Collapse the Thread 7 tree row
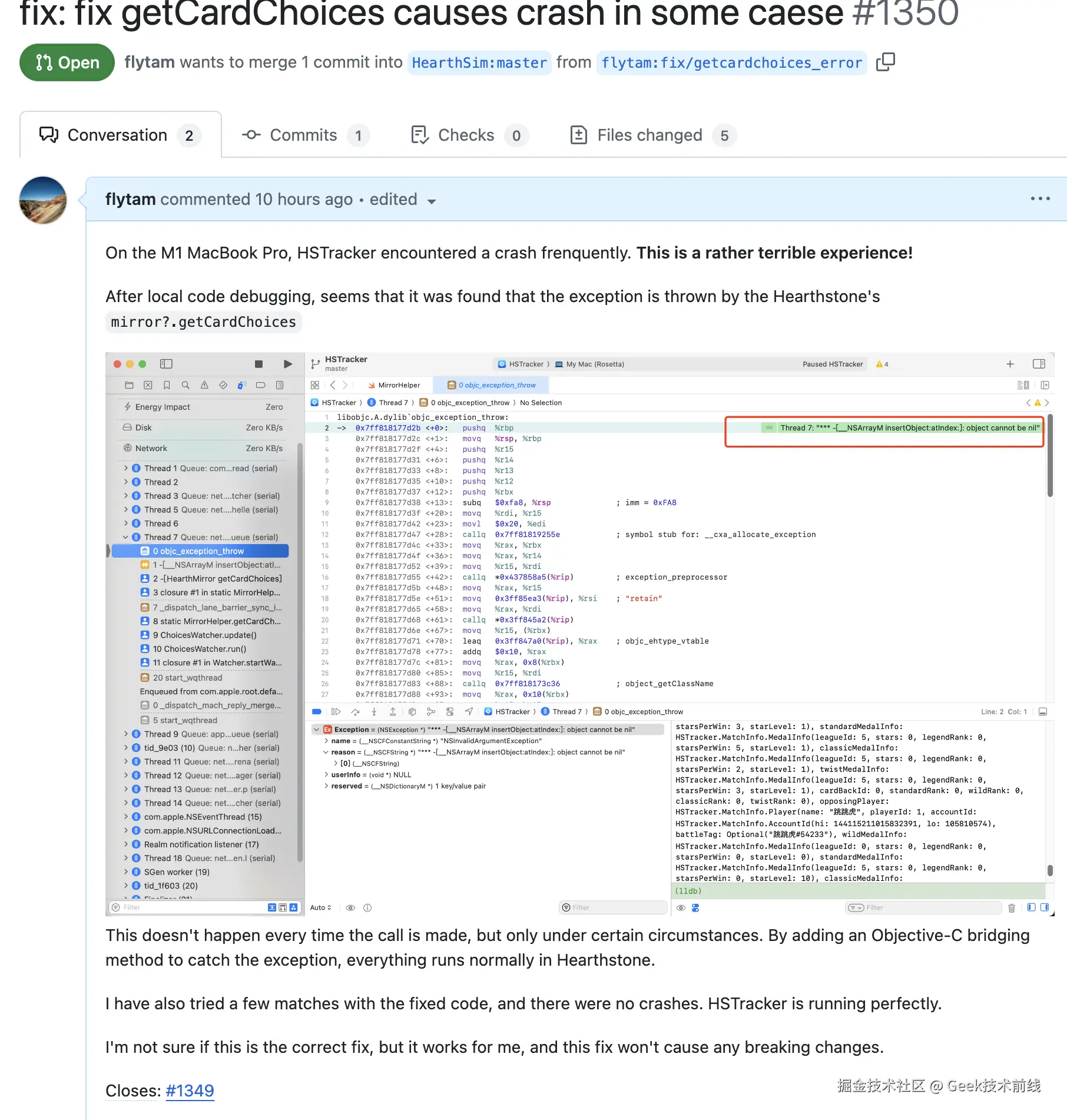The height and width of the screenshot is (1120, 1067). (x=125, y=537)
